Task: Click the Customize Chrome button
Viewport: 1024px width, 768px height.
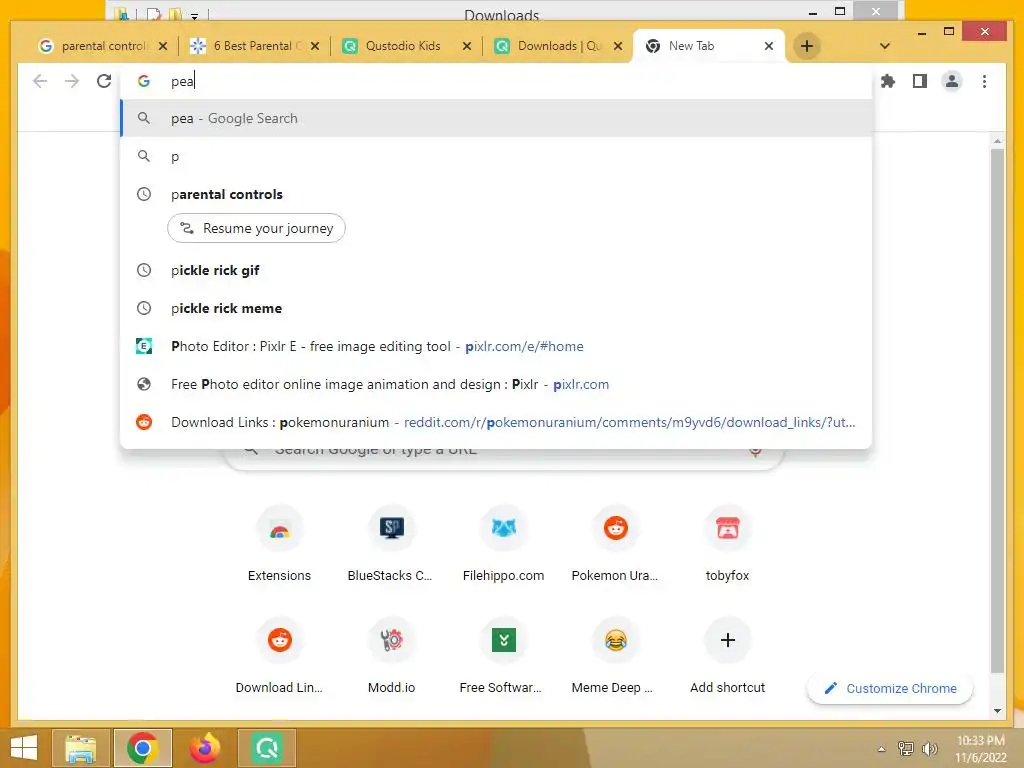Action: [890, 688]
